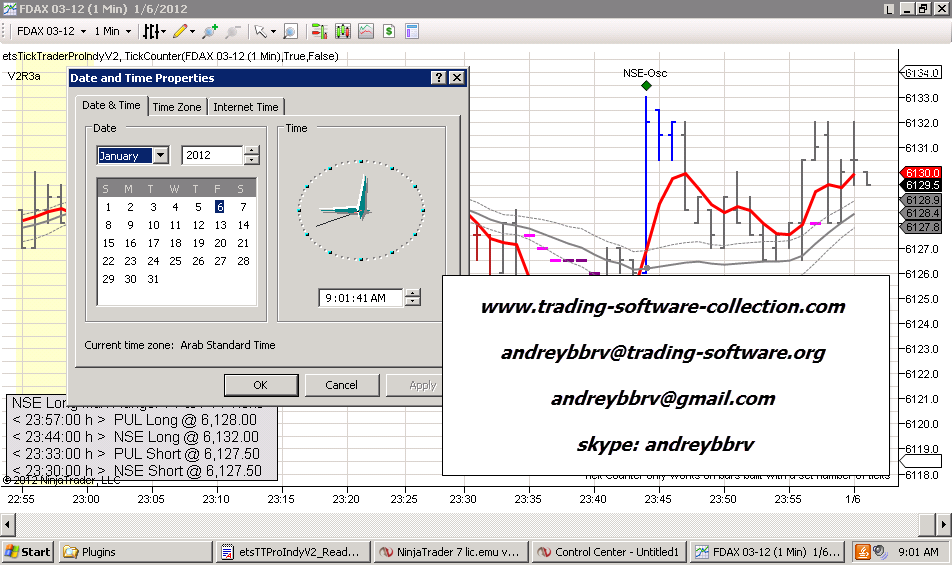Screen dimensions: 952x565
Task: Open the chart properties icon
Action: 414,31
